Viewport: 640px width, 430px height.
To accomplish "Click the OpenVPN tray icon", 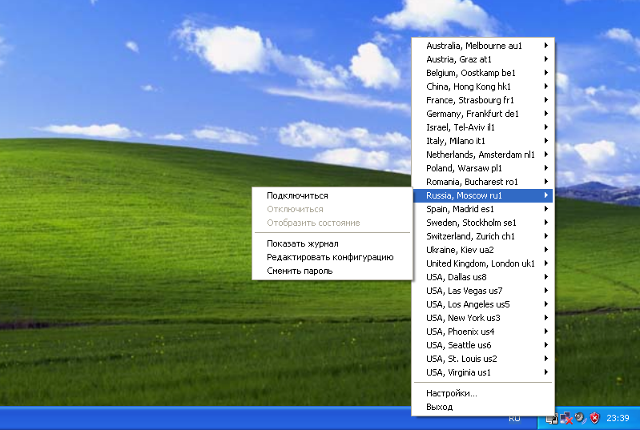I will 551,419.
